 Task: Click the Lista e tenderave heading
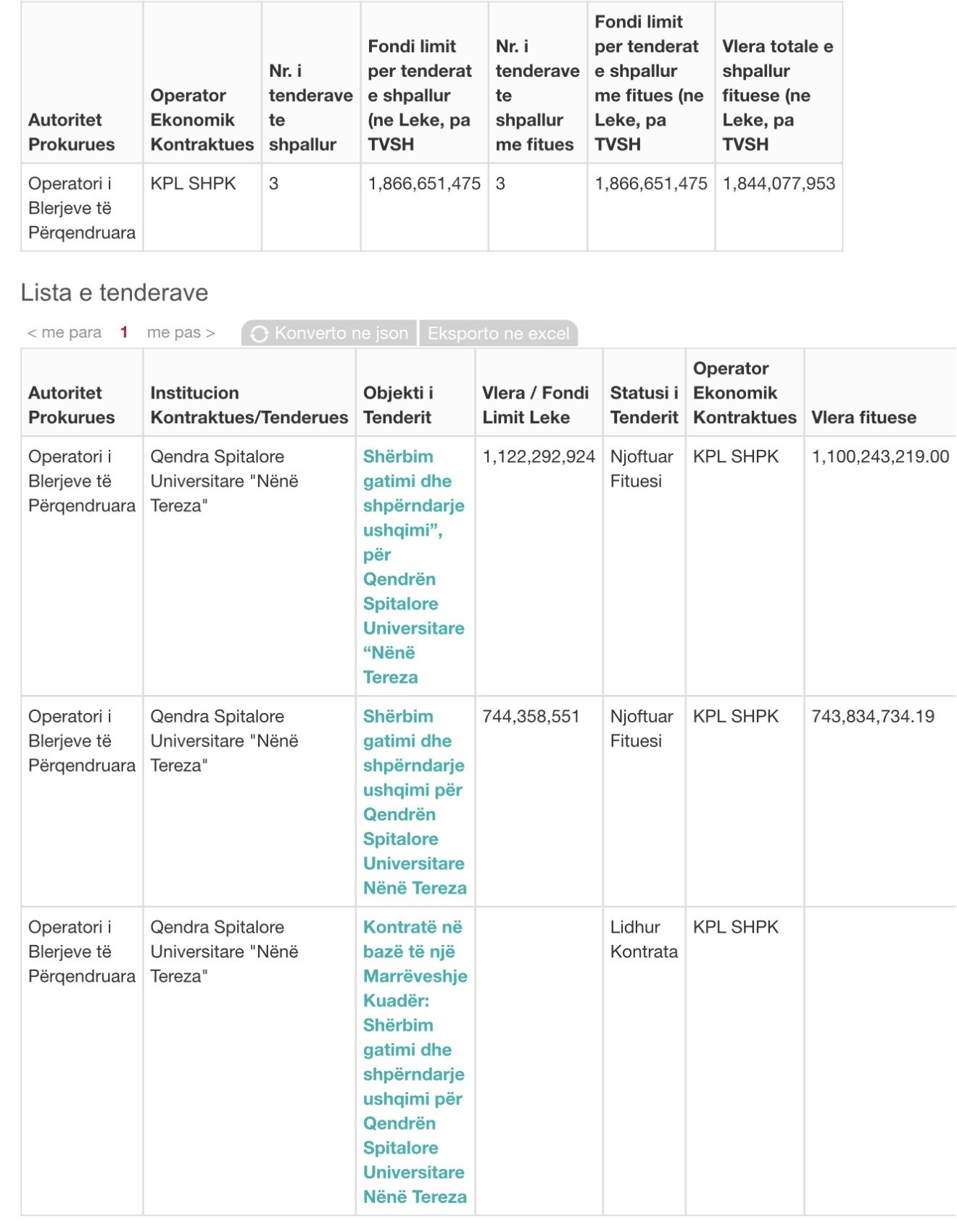[x=115, y=293]
